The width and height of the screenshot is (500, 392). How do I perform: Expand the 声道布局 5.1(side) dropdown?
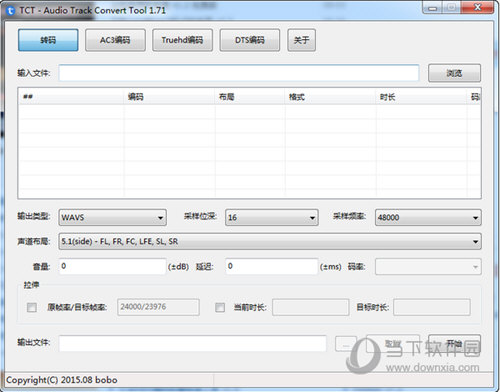270,241
